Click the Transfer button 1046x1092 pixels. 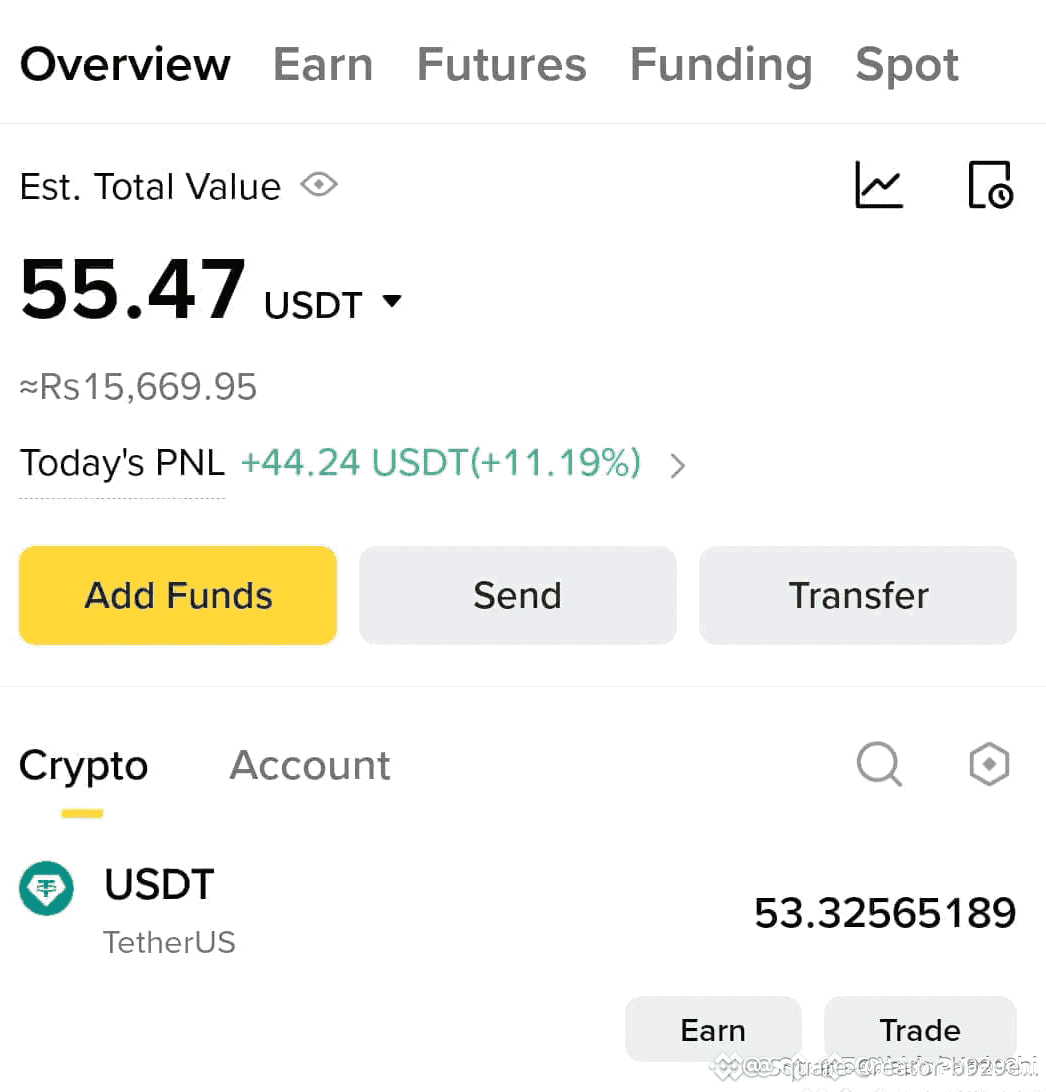858,595
